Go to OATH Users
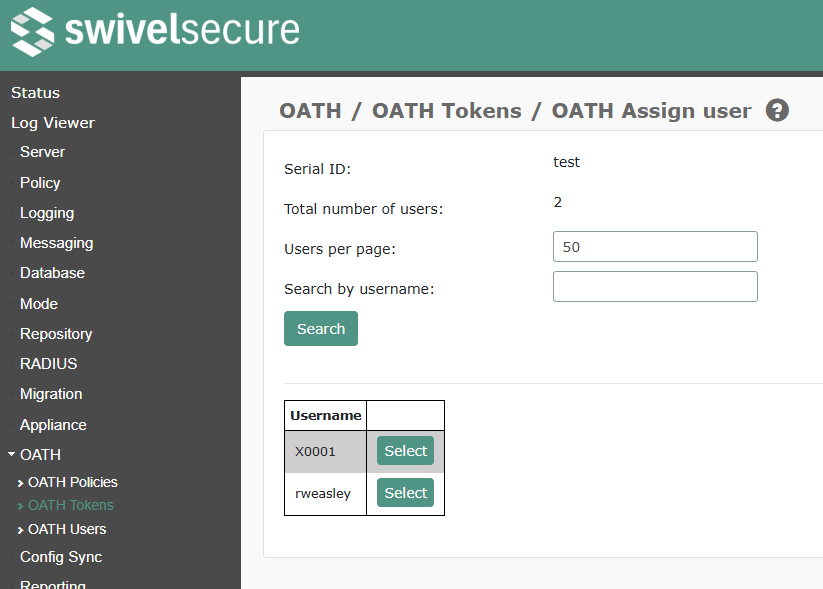Screen dimensions: 823x589 click(x=67, y=529)
